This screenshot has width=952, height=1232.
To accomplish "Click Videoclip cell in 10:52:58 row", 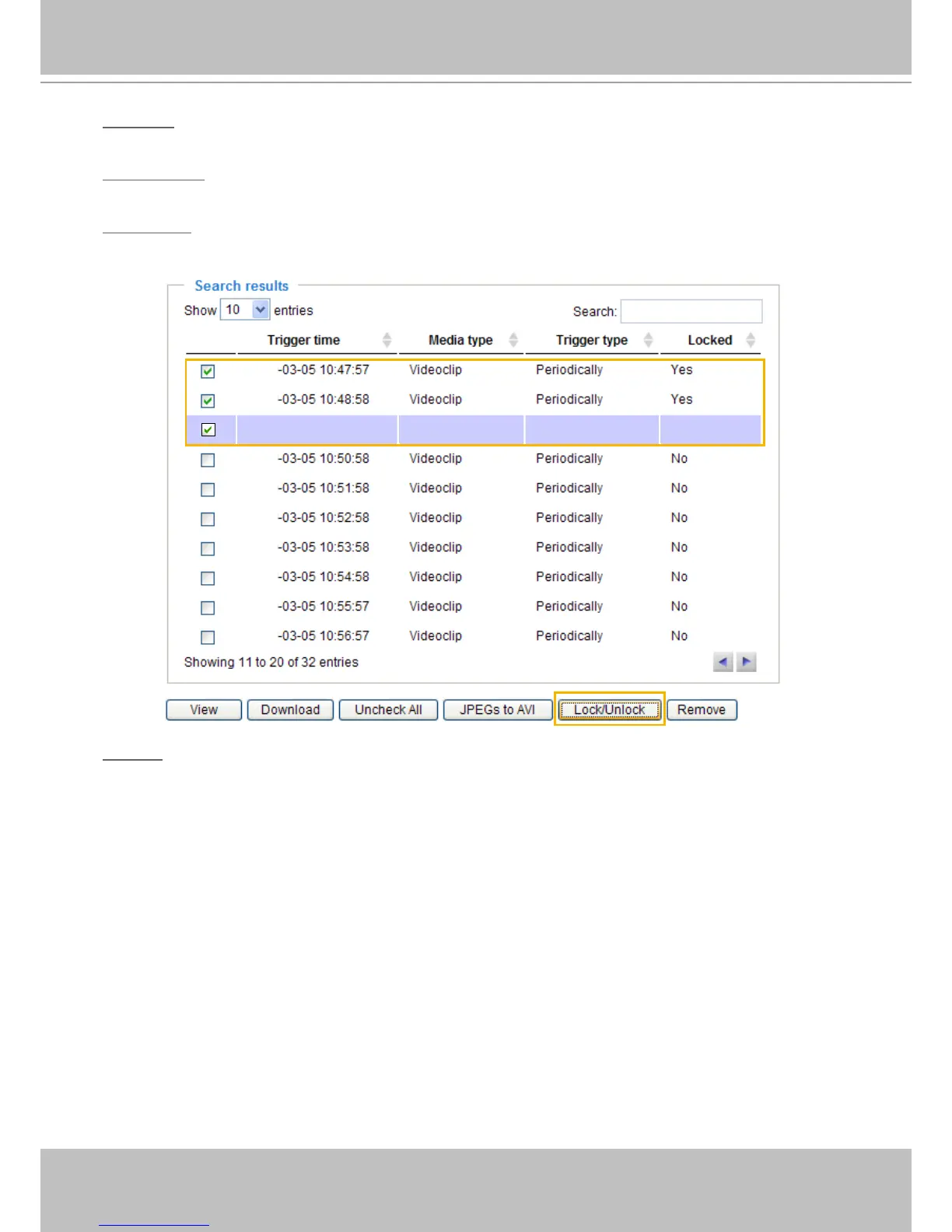I will pyautogui.click(x=436, y=517).
